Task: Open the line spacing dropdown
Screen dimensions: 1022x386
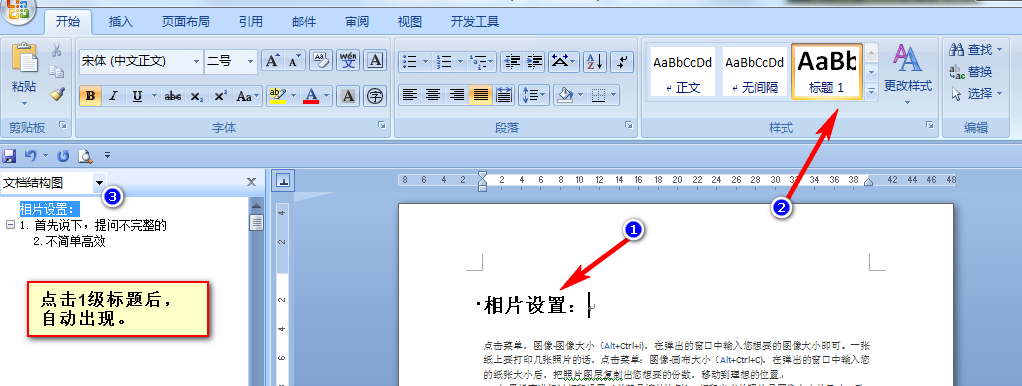Action: click(534, 95)
